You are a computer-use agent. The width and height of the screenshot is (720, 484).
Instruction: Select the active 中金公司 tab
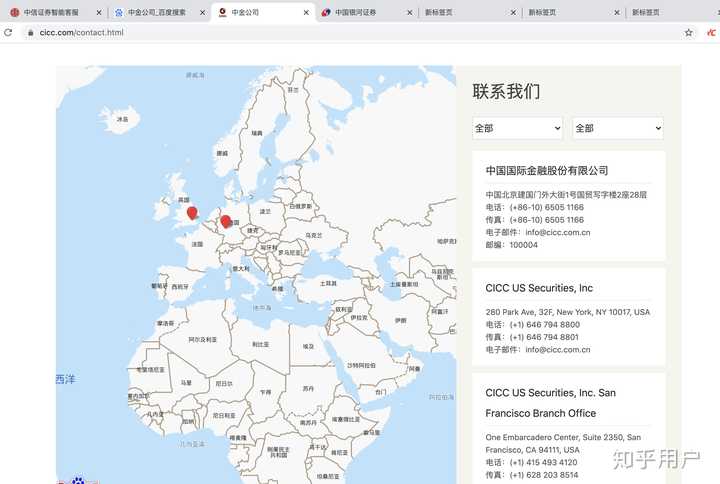coord(262,12)
